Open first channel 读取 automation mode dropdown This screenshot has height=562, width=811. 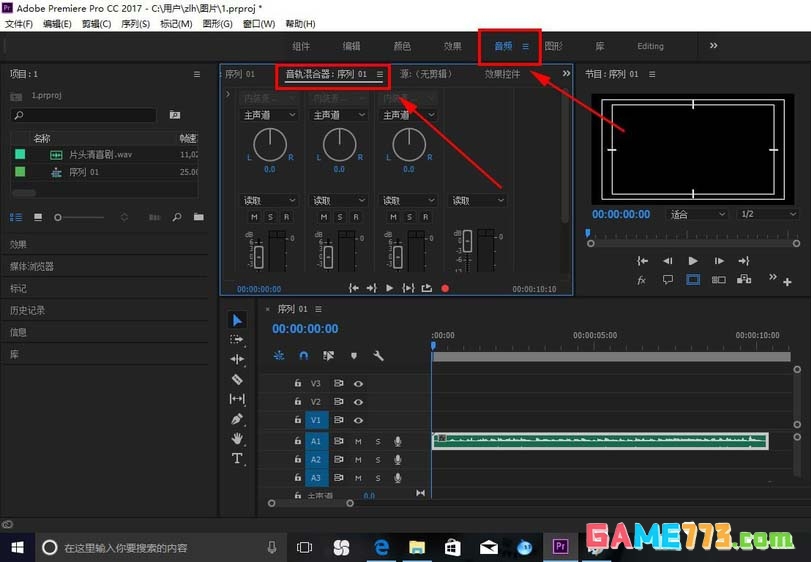[x=269, y=200]
